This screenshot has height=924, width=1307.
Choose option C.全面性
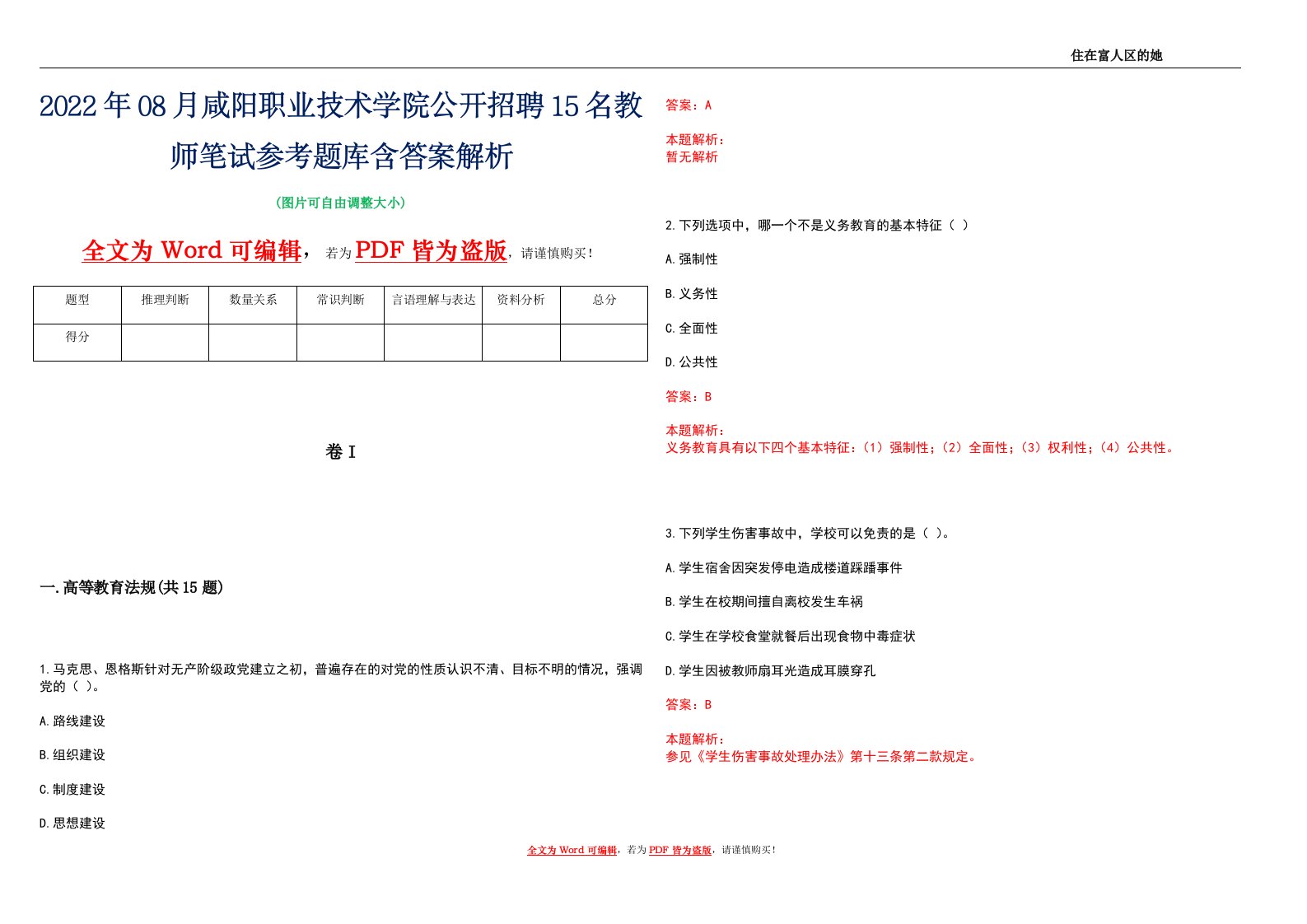pyautogui.click(x=692, y=328)
